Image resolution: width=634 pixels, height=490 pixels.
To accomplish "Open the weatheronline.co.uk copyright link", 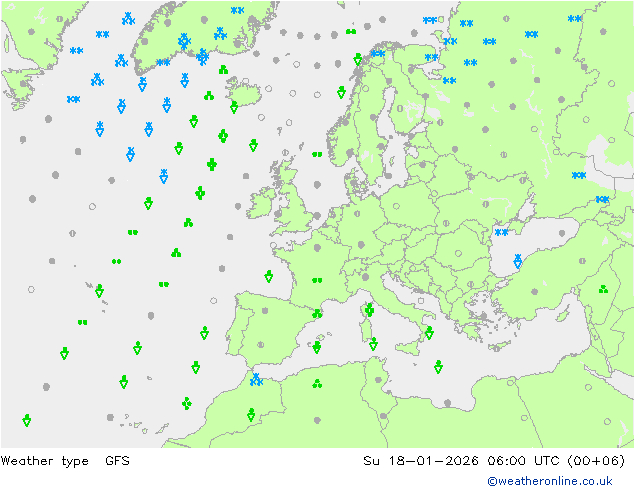I will point(550,481).
